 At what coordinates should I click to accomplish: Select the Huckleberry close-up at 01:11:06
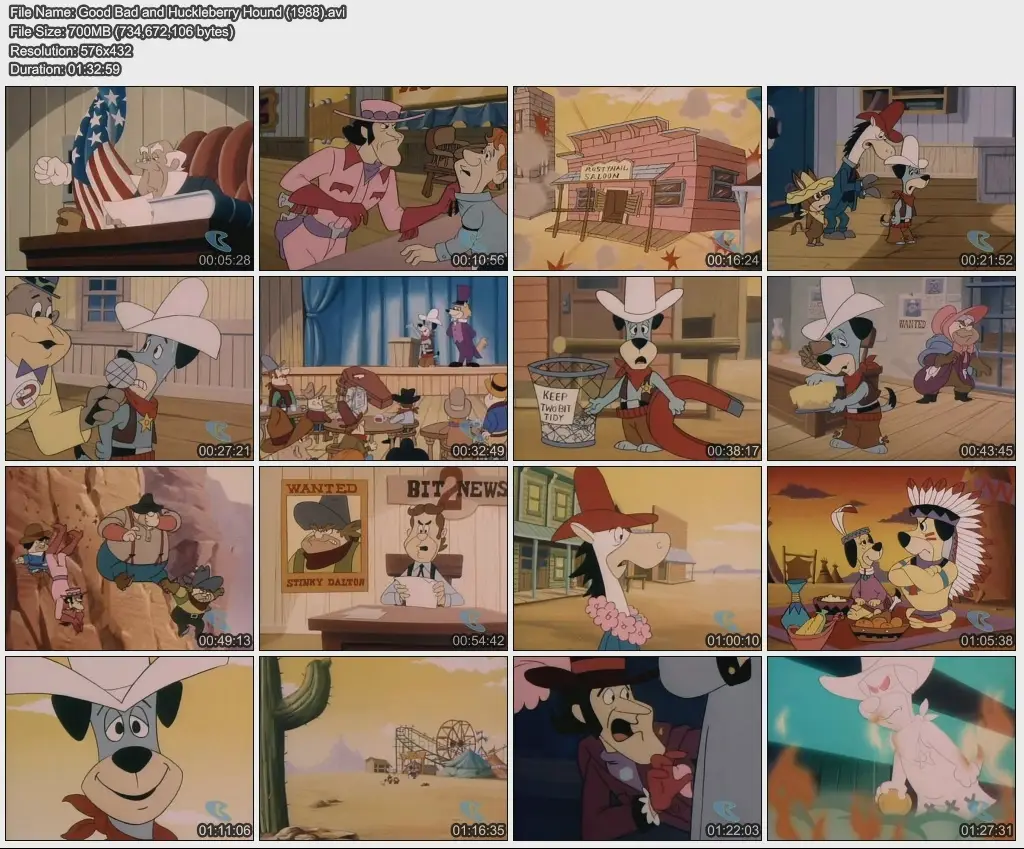[x=129, y=748]
